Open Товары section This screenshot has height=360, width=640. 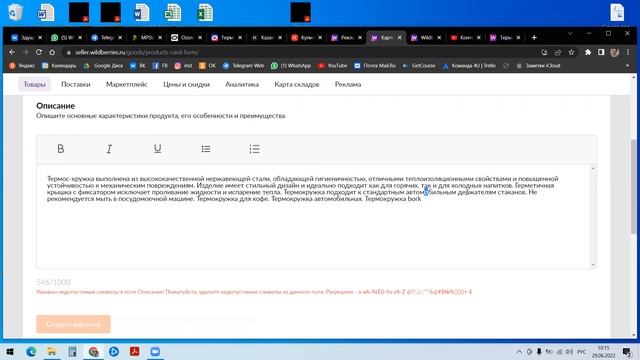(34, 84)
